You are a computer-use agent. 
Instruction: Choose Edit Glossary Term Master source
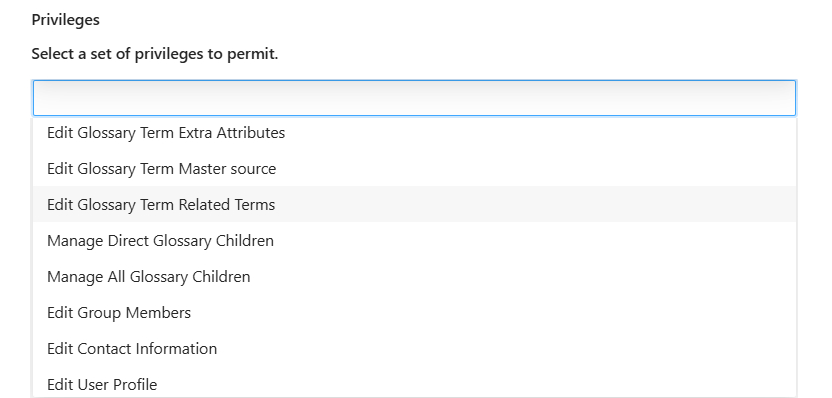point(414,169)
